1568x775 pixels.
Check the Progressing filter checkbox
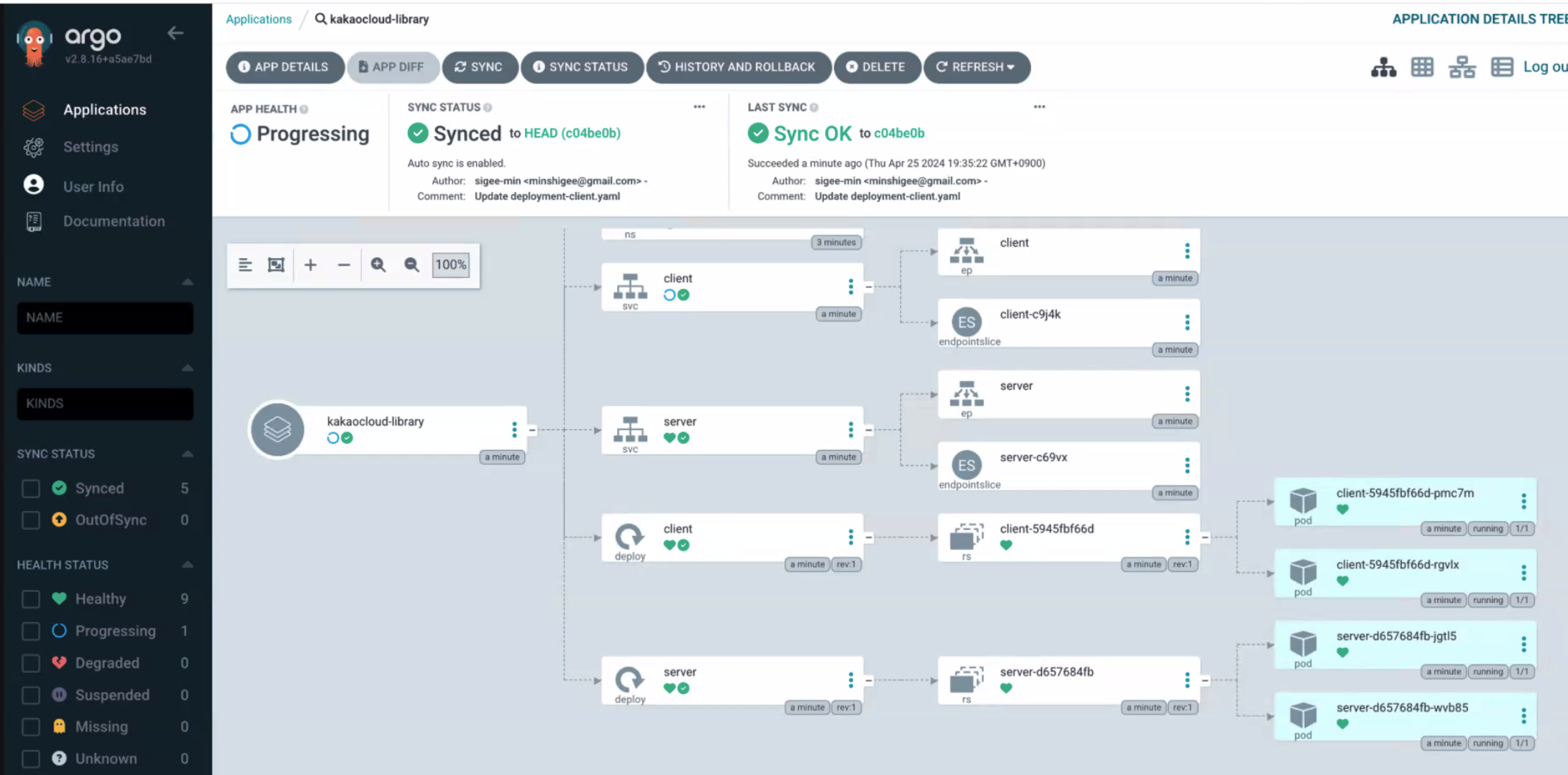pos(31,631)
